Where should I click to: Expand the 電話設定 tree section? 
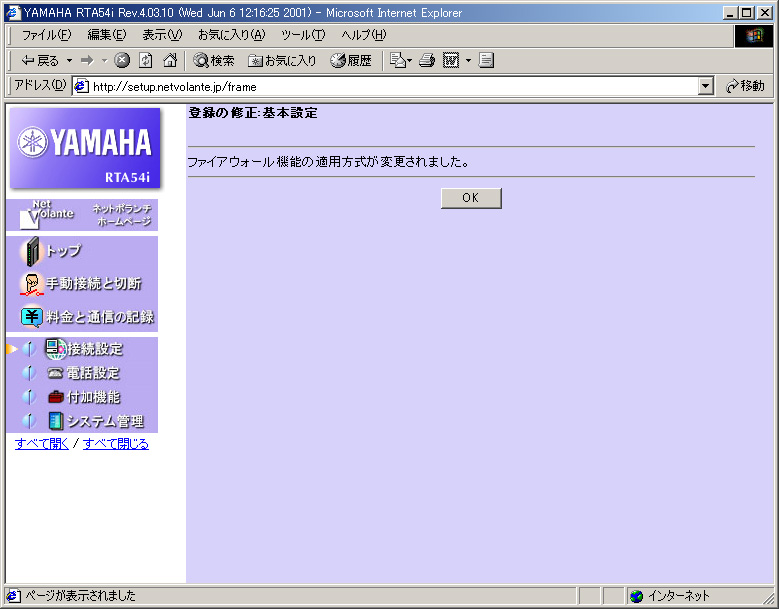28,373
